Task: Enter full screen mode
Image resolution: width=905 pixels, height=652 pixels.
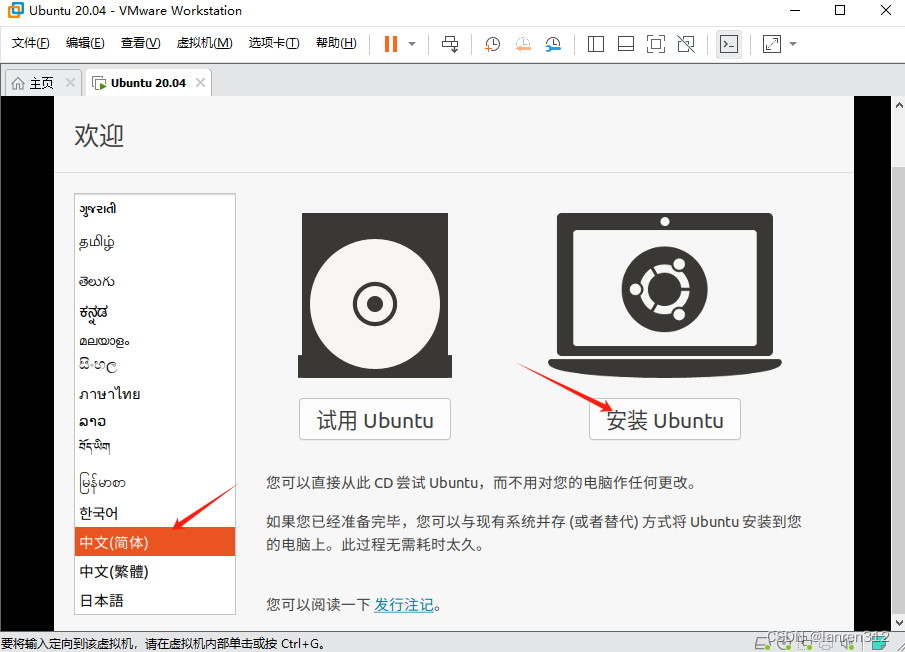Action: (656, 44)
